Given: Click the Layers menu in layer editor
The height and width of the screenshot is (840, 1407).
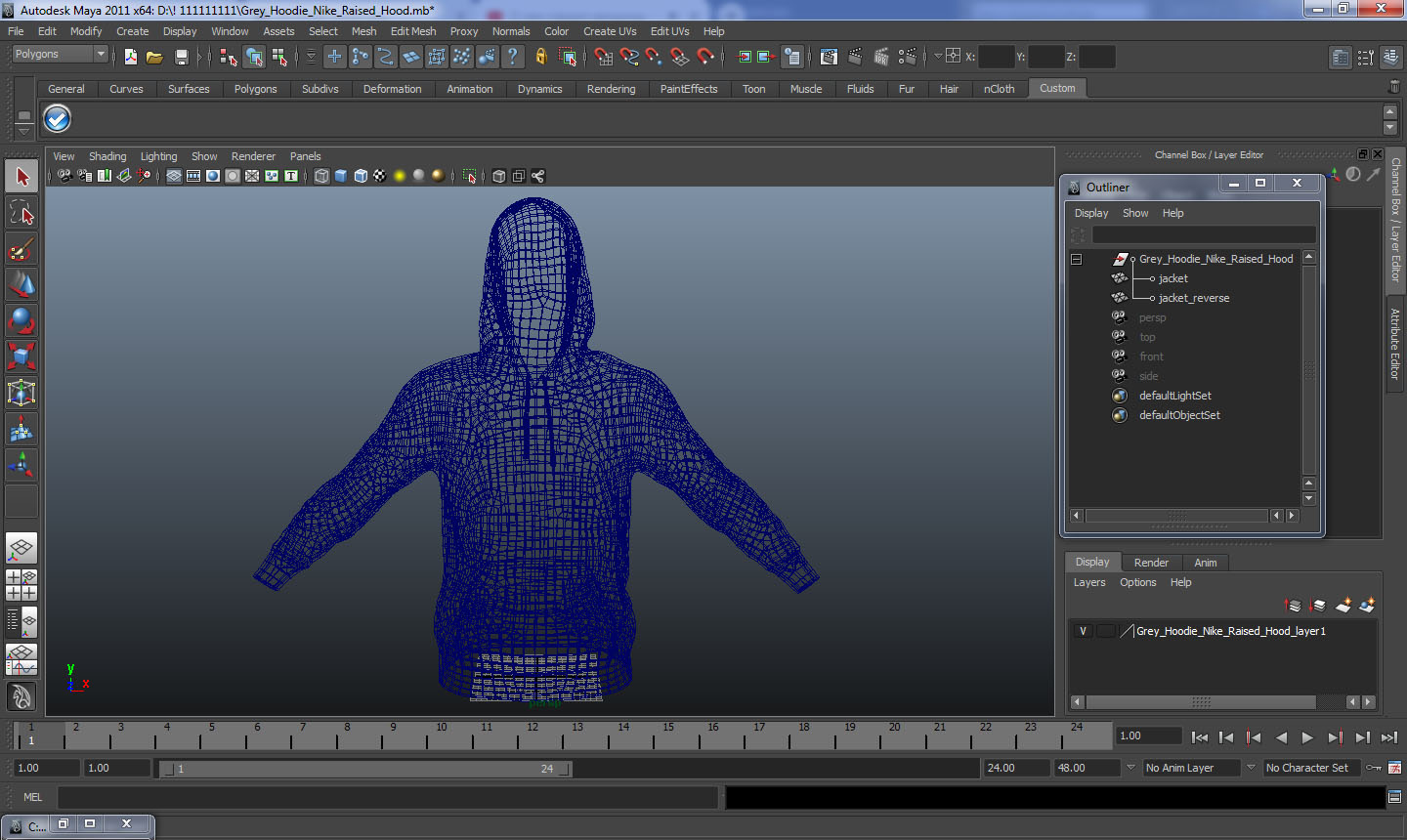Looking at the screenshot, I should (x=1089, y=582).
